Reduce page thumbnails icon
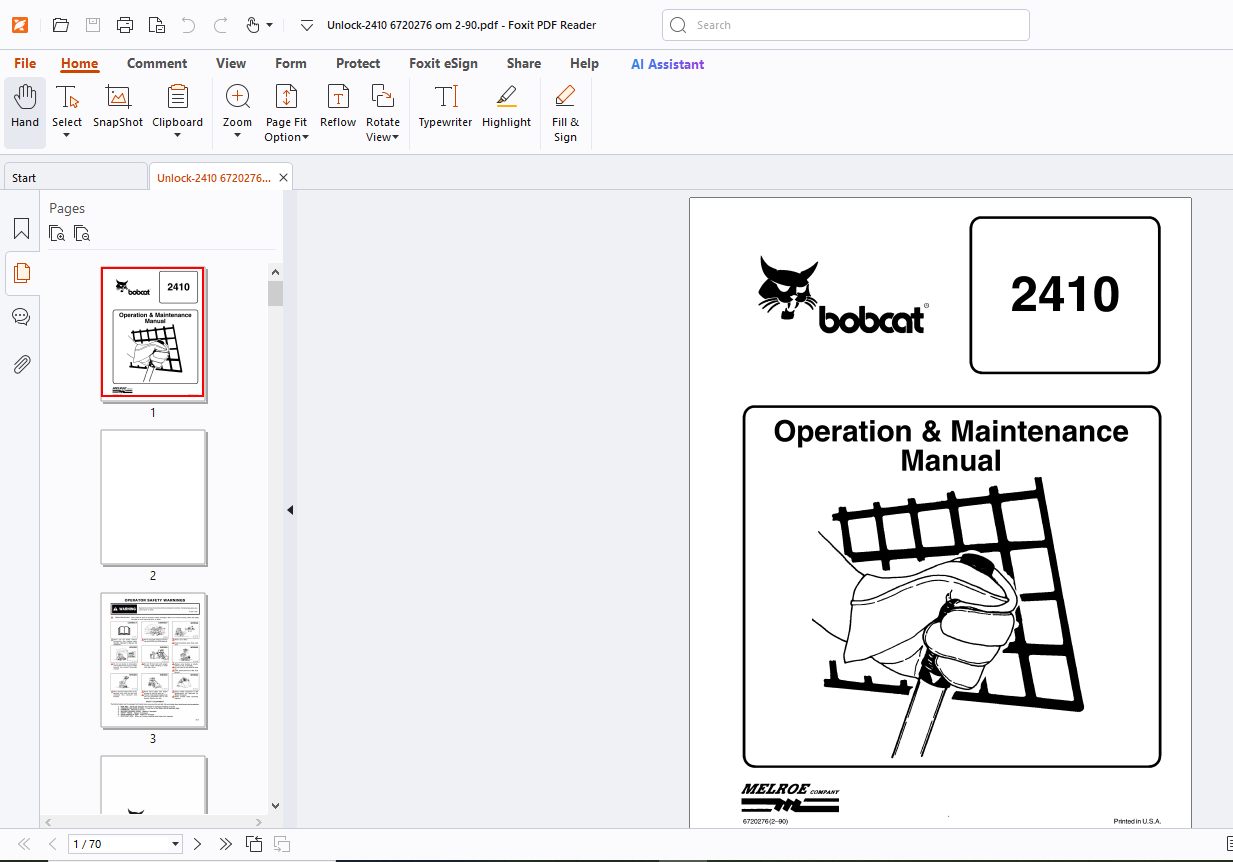 (x=82, y=234)
